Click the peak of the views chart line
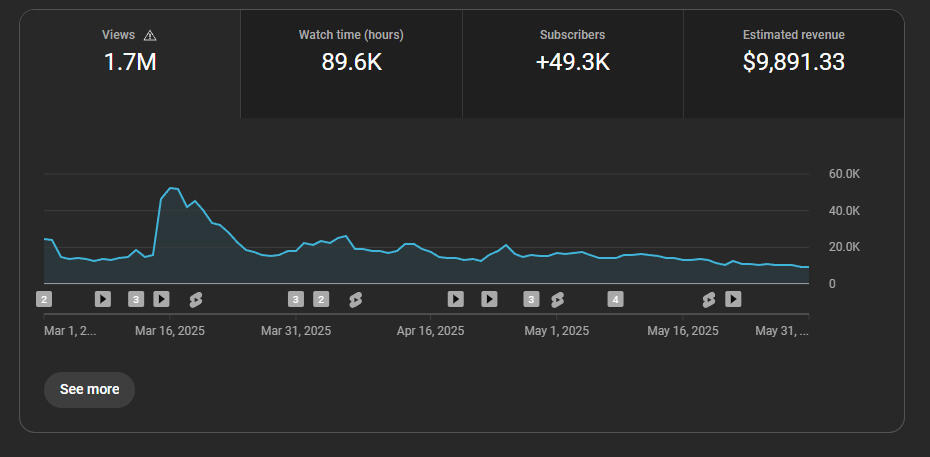This screenshot has width=930, height=457. pyautogui.click(x=171, y=188)
